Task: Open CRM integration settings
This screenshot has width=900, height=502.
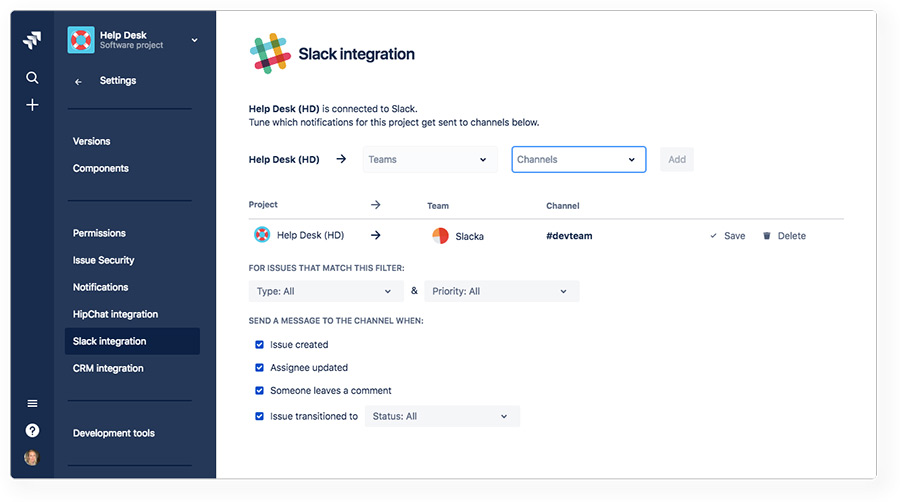Action: (108, 368)
